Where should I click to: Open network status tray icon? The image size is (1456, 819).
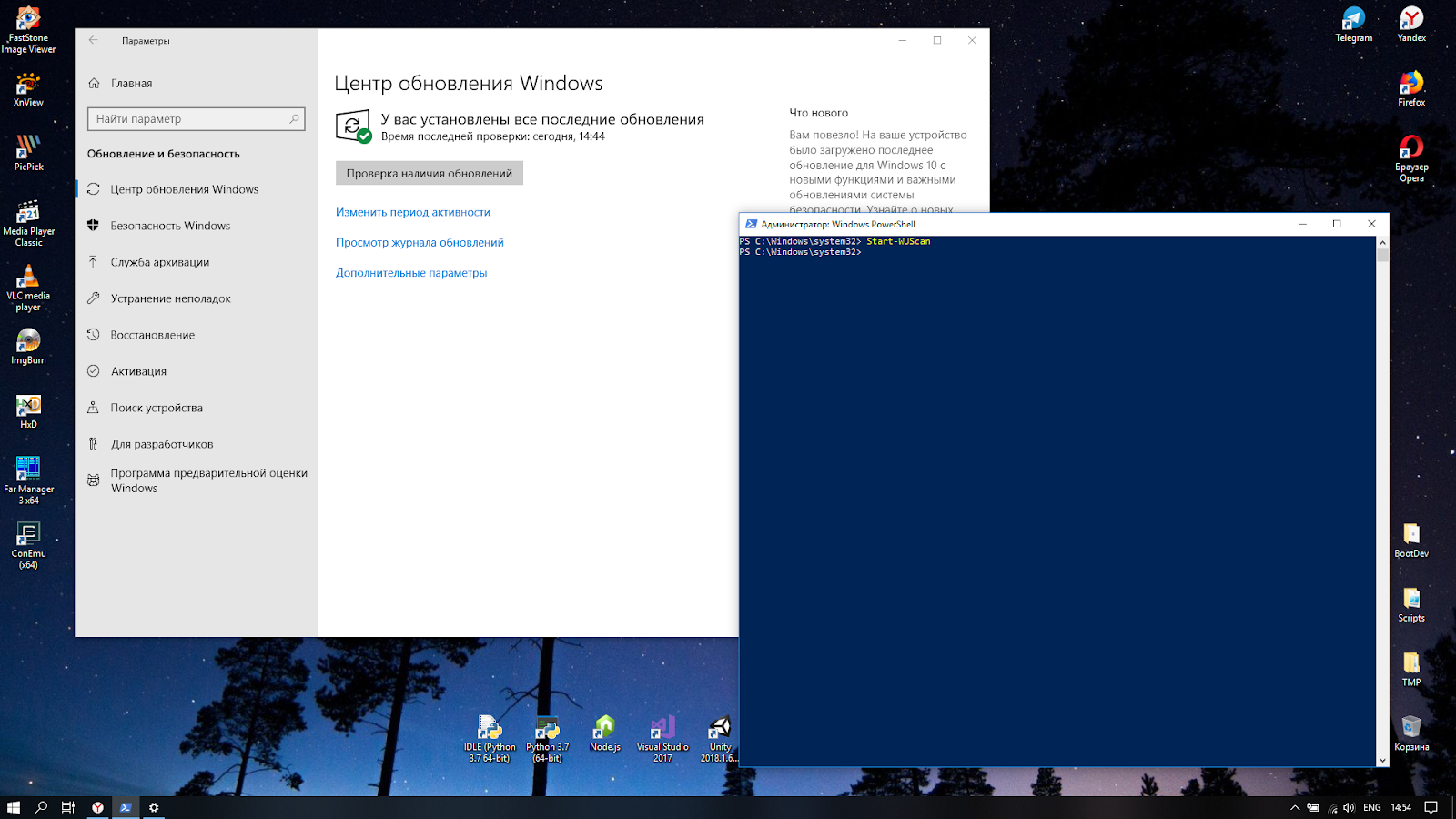[1332, 807]
